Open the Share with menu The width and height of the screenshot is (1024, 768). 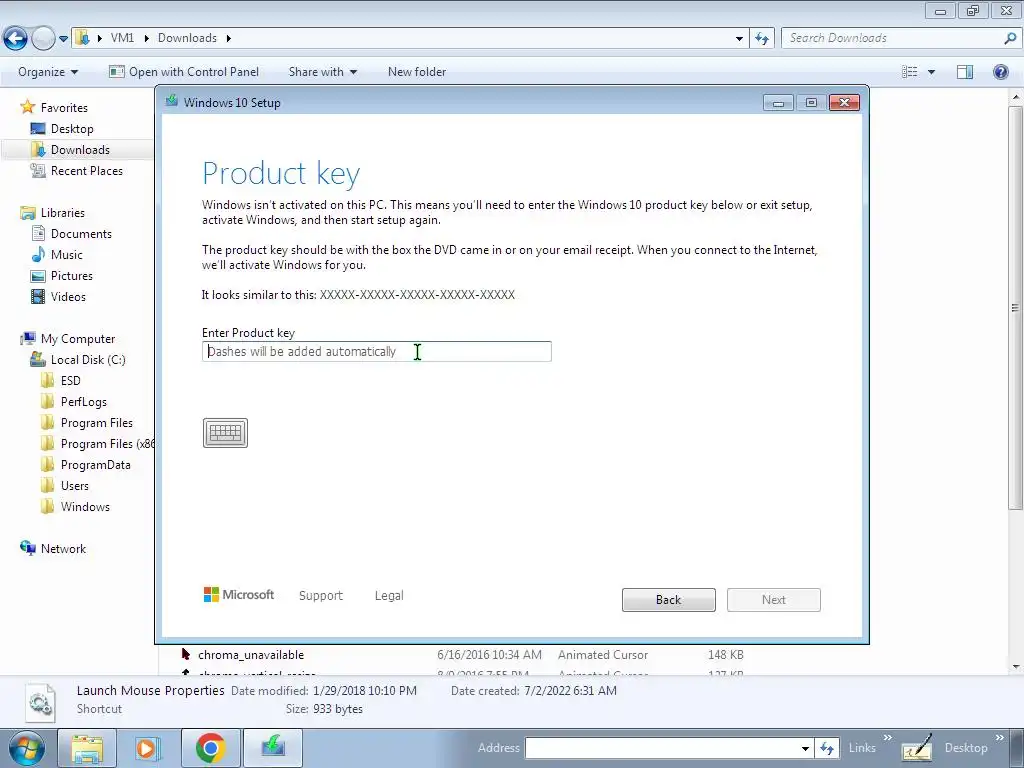323,72
